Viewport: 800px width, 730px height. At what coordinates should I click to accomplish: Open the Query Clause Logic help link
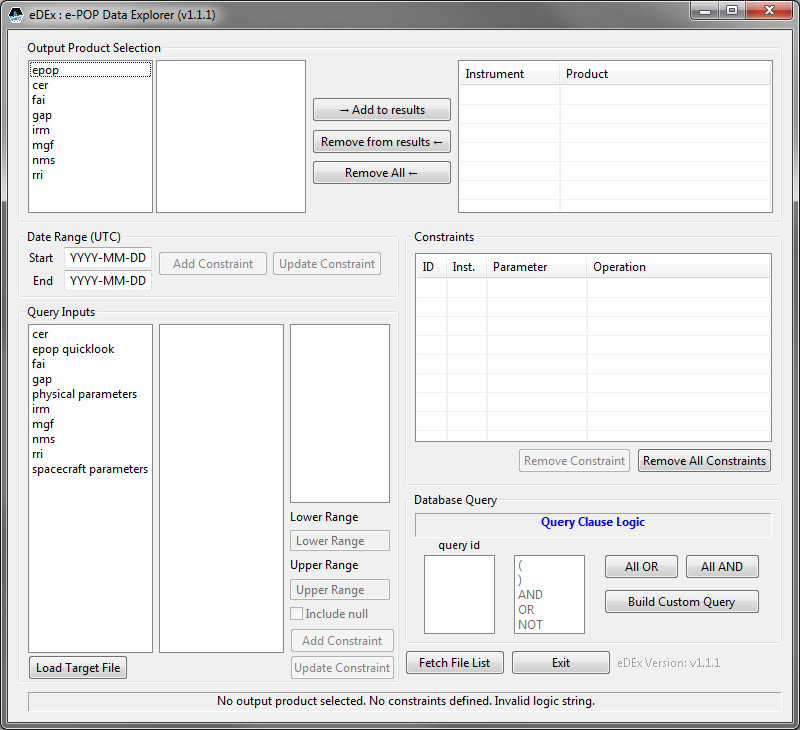click(x=593, y=522)
